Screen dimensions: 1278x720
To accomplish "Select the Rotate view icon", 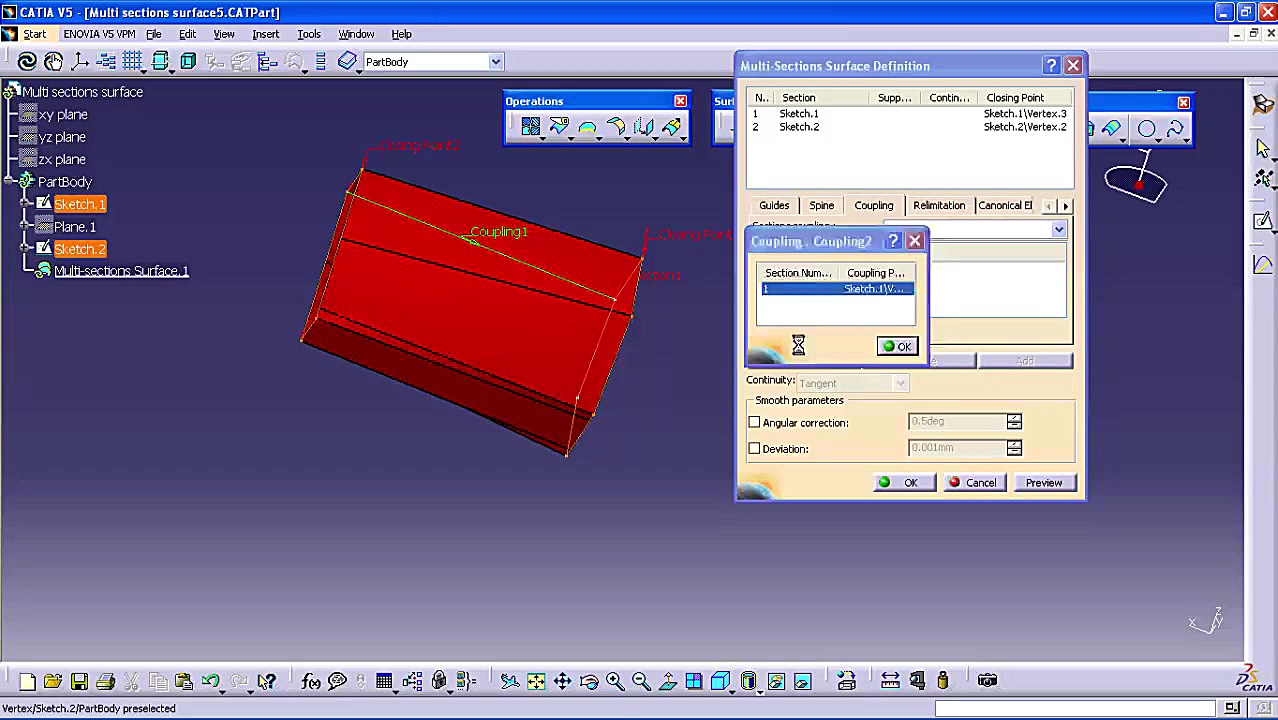I will [589, 681].
